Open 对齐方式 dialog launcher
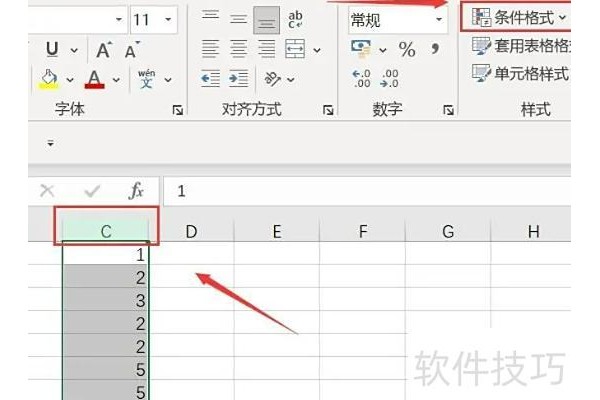 tap(328, 110)
